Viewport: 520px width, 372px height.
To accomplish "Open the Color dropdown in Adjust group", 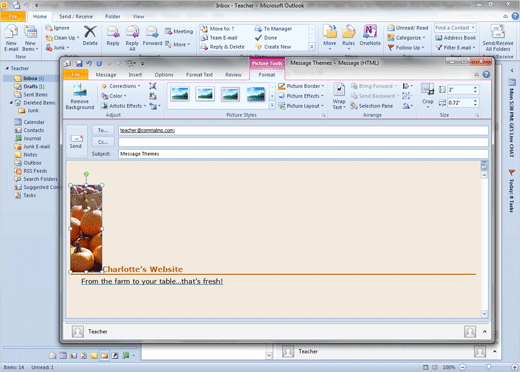I will pos(114,96).
